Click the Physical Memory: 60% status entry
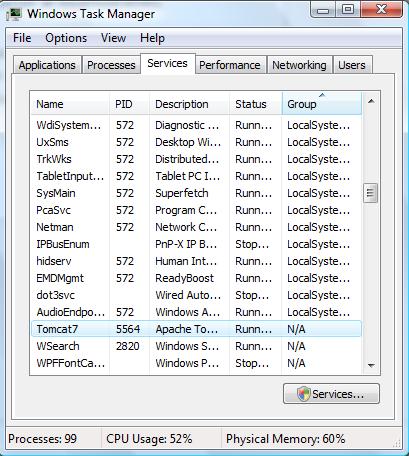The image size is (409, 456). (x=286, y=439)
